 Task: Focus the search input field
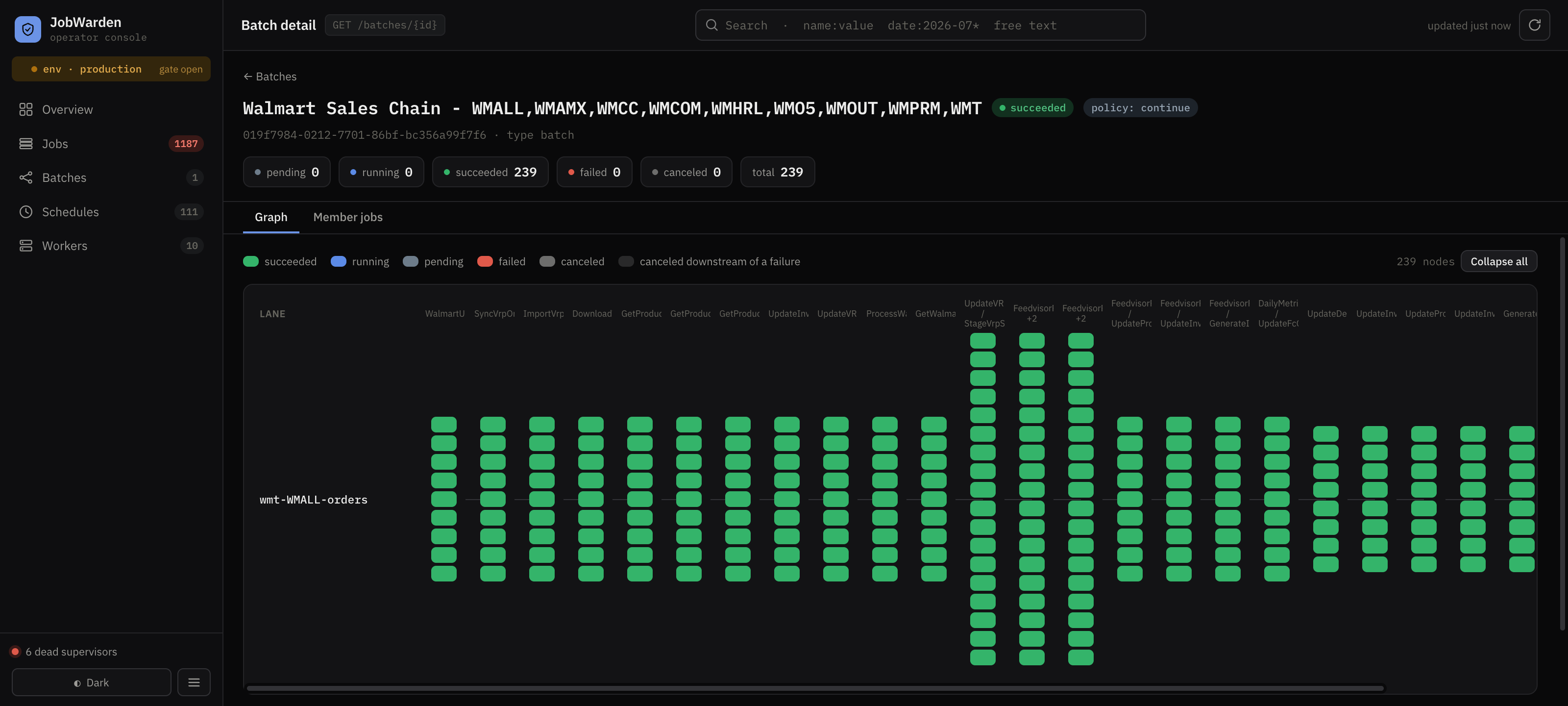[920, 25]
